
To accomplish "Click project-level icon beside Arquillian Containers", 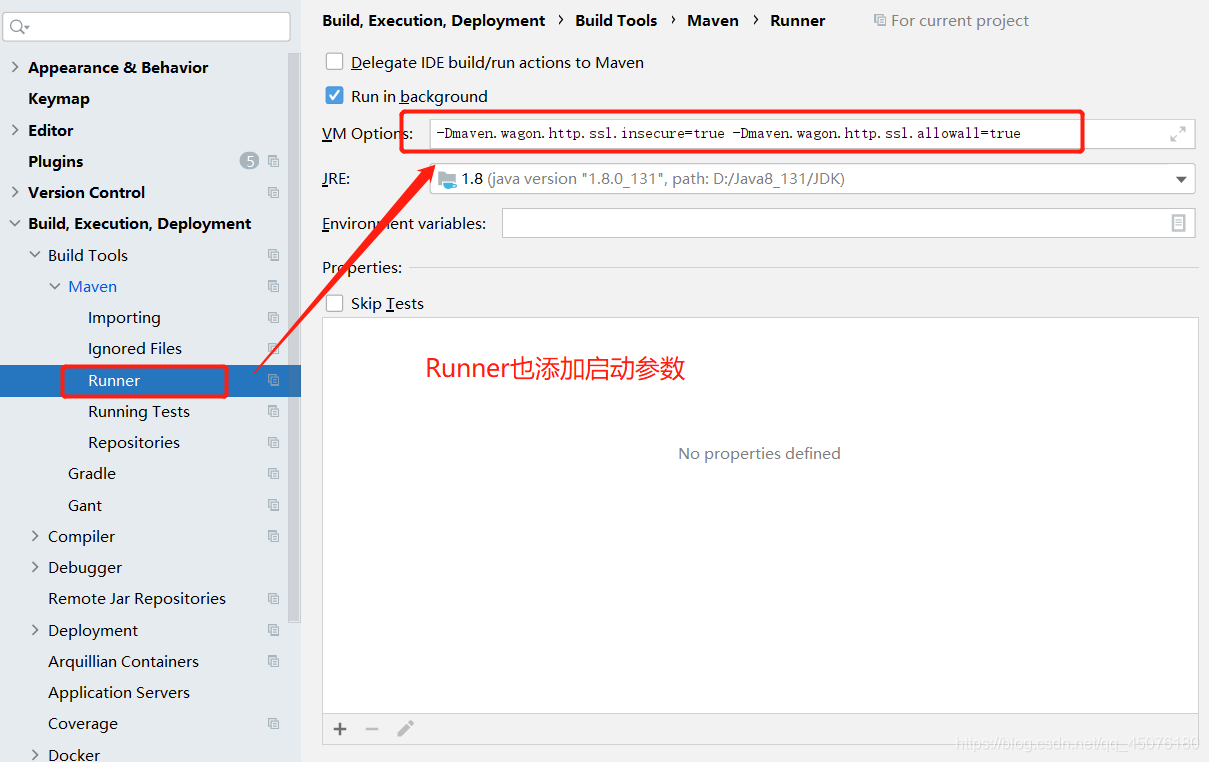I will [273, 661].
